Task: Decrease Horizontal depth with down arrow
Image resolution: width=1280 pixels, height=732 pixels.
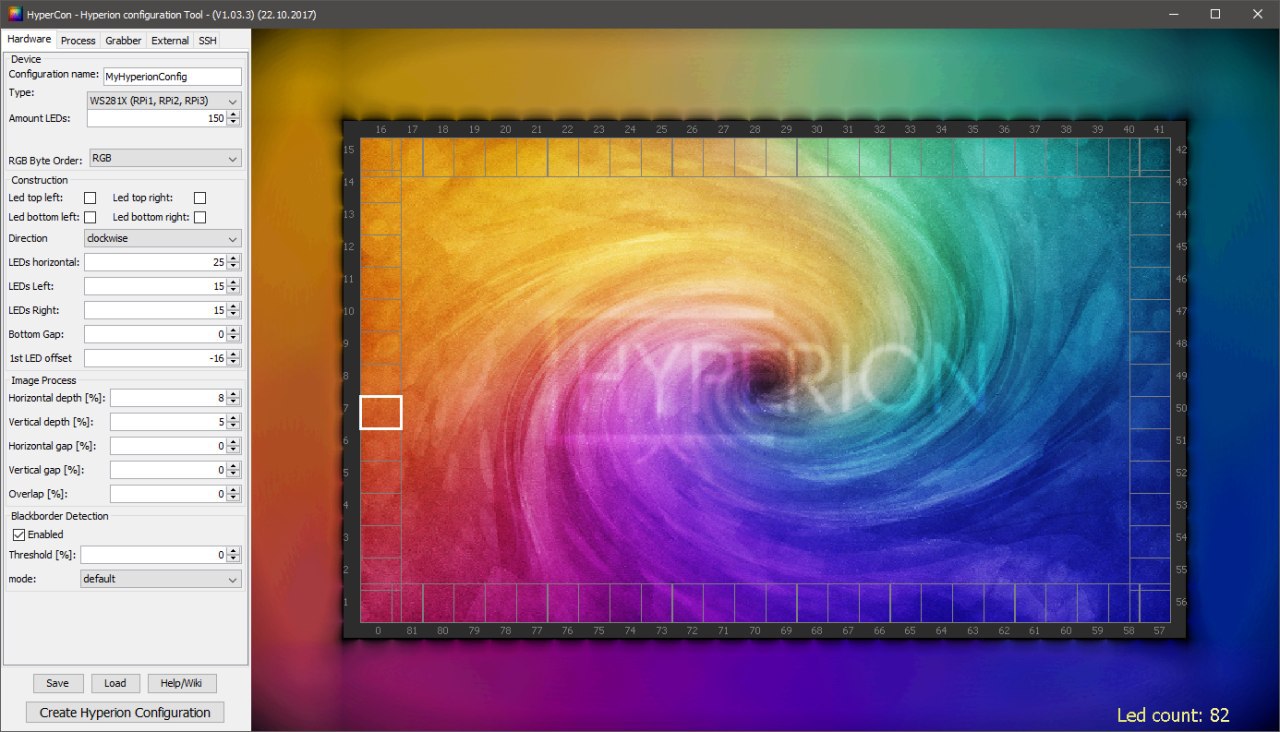Action: click(234, 402)
